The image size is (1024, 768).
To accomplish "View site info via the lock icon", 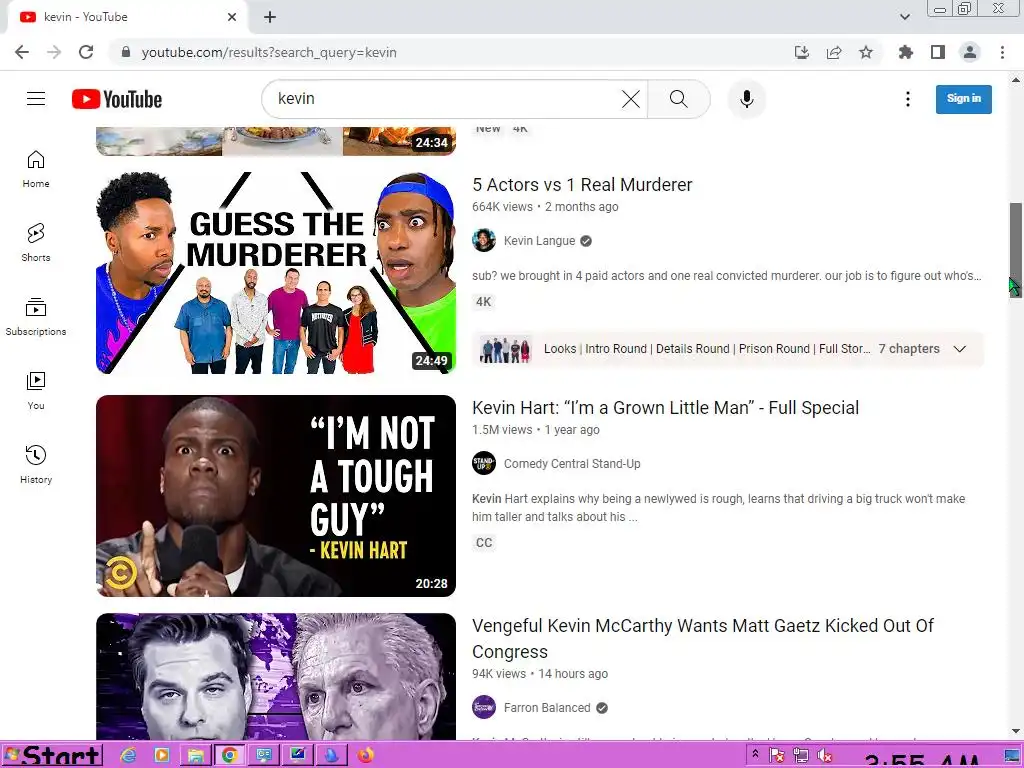I will click(126, 52).
